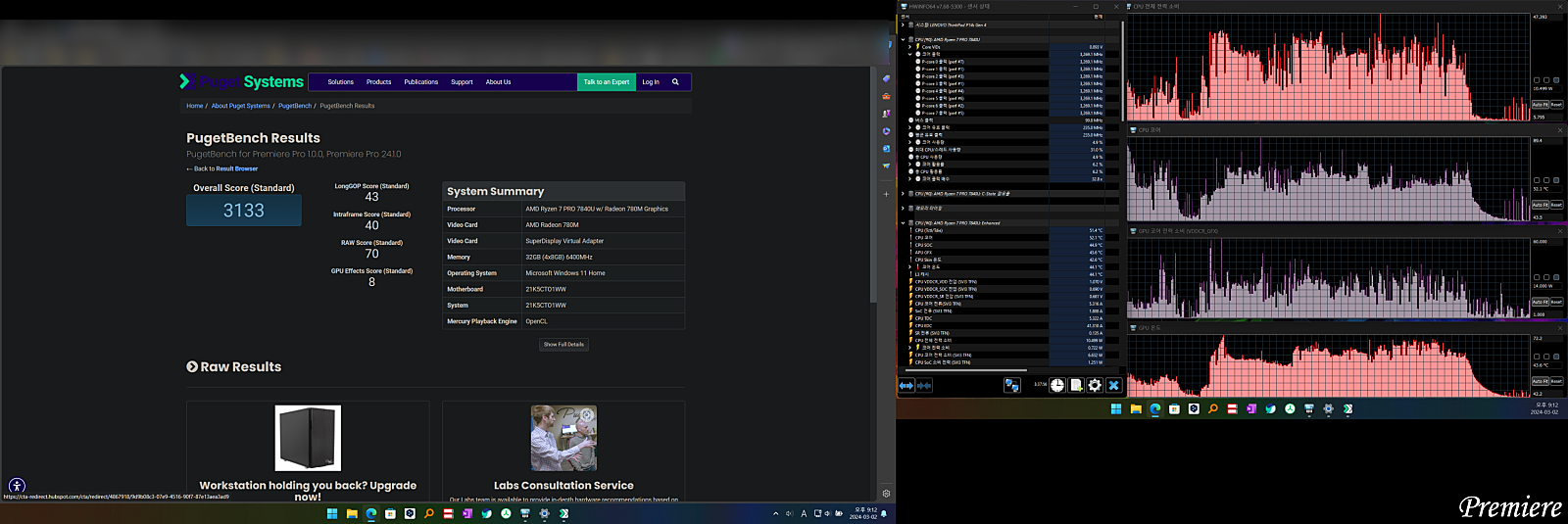Toggle the filled checkbox in GPU 코어 전력 소비 graph
Screen dimensions: 1568x524
[x=1556, y=277]
